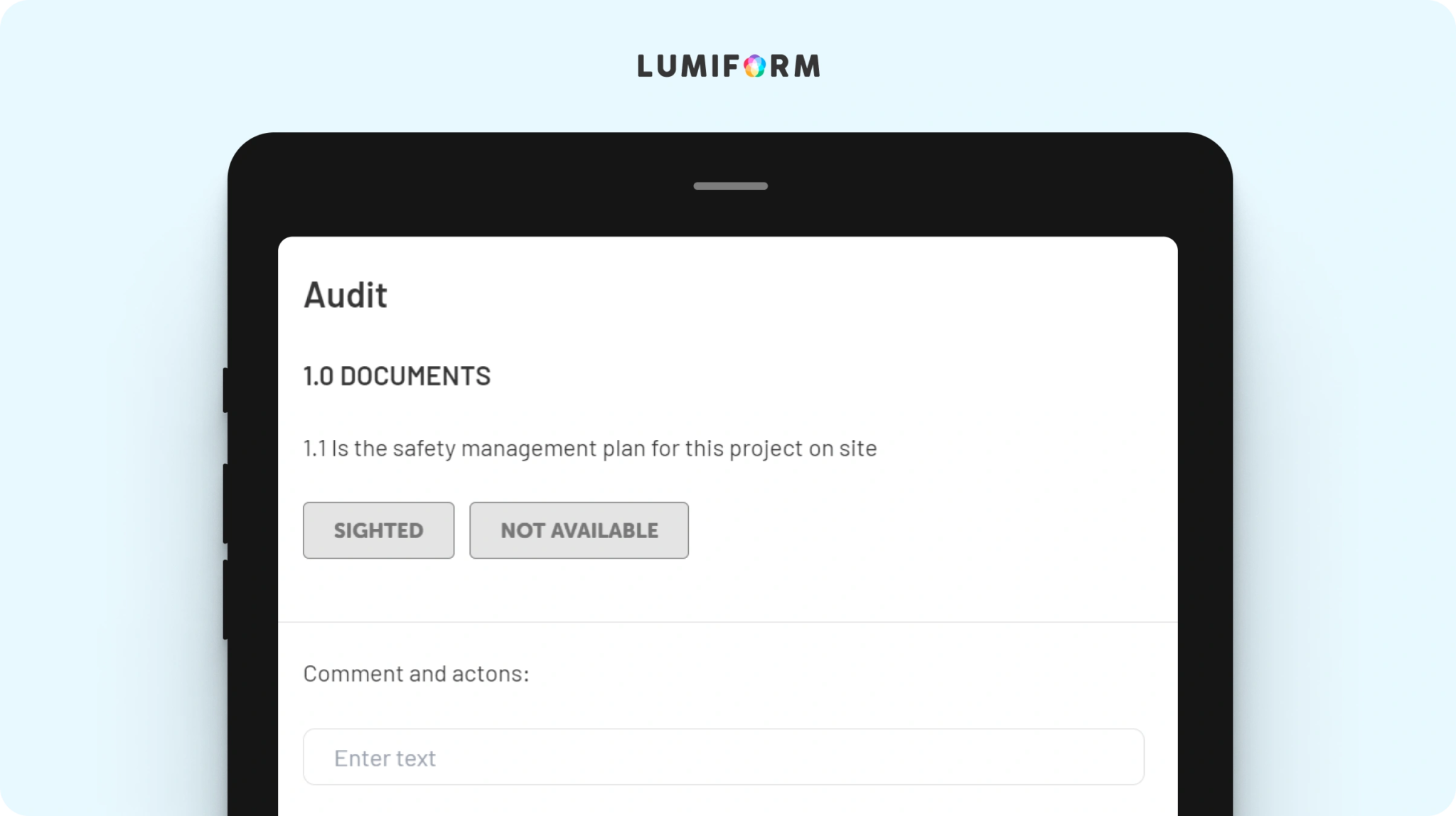Open the 1.0 DOCUMENTS section header

pos(397,376)
